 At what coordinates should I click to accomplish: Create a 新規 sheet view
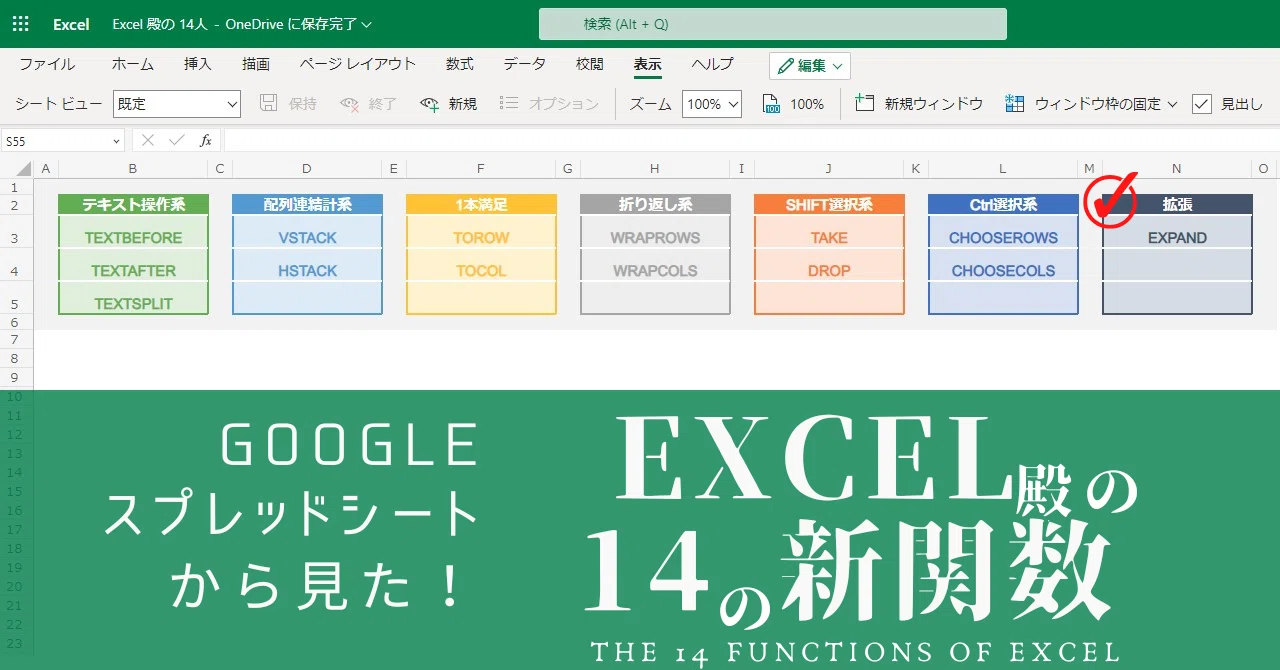point(449,104)
